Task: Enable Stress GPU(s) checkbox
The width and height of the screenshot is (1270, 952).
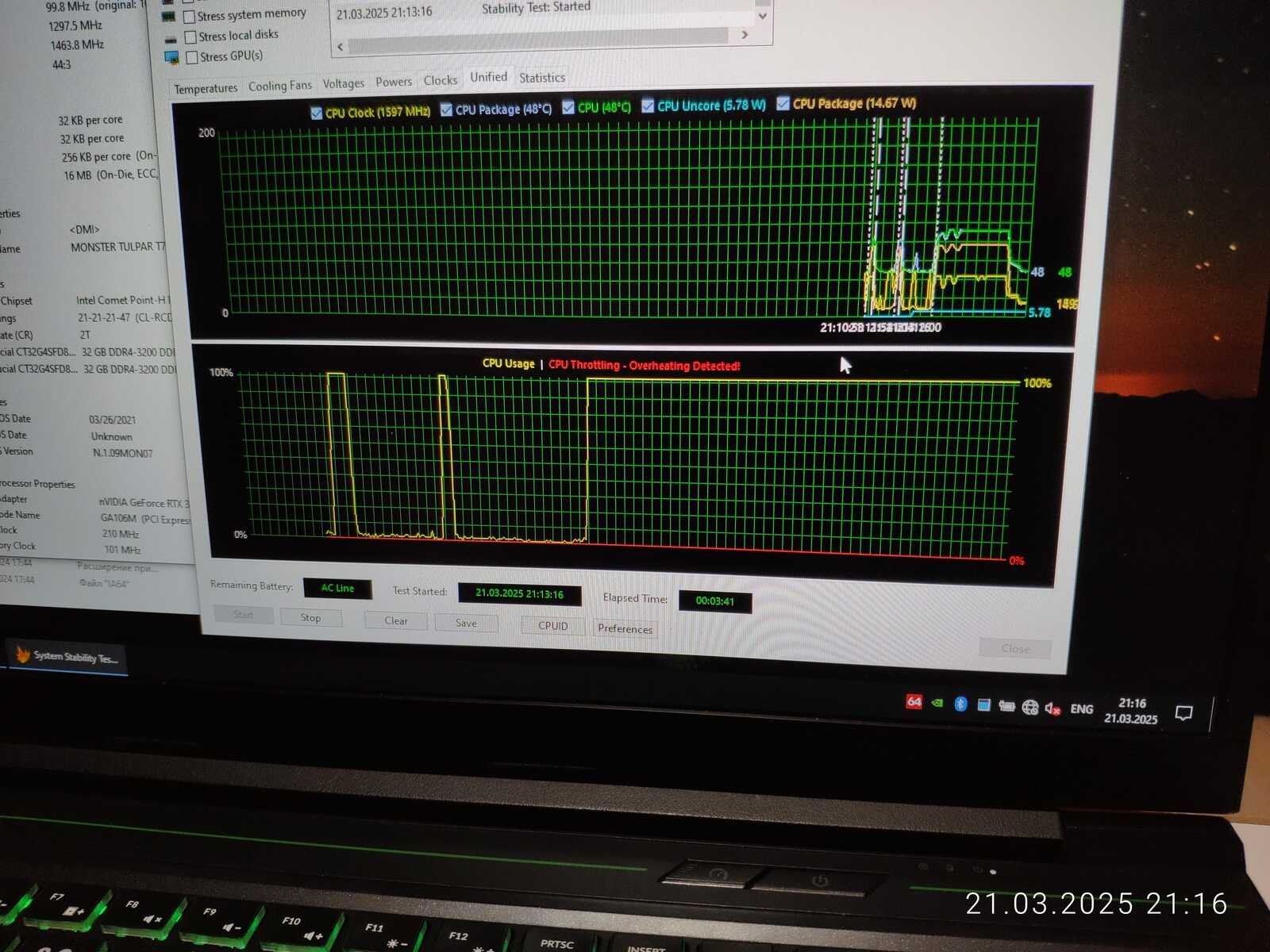Action: pos(191,57)
